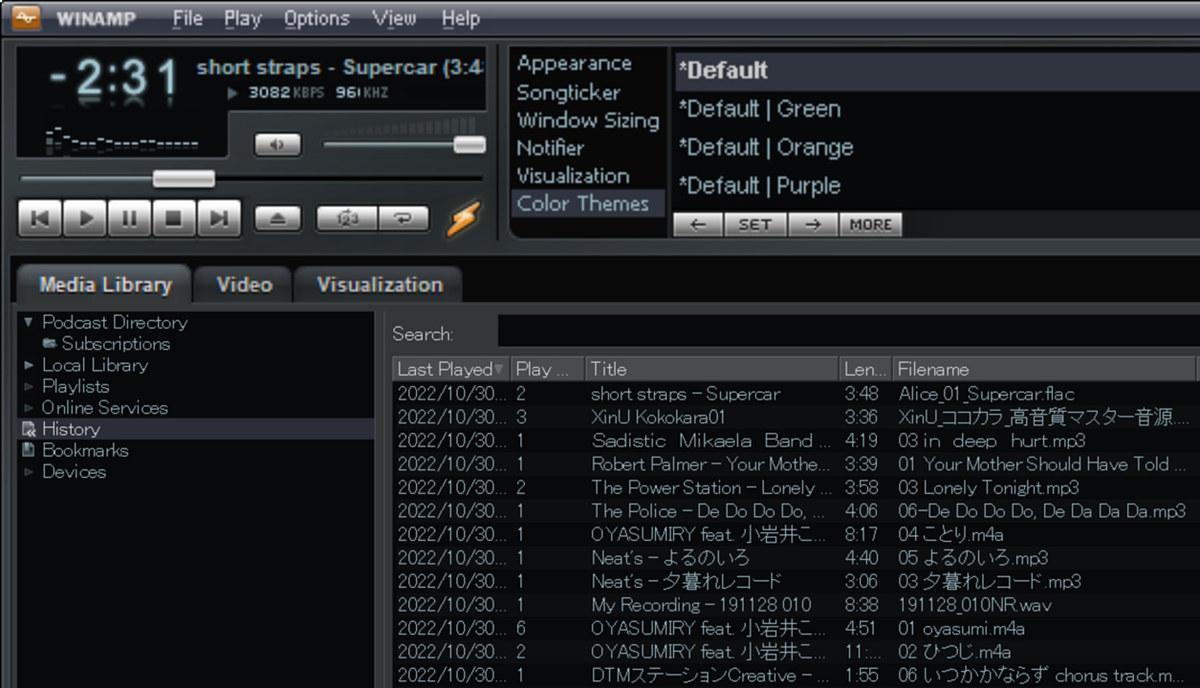Select The Power Station - Lonely row

pyautogui.click(x=795, y=487)
